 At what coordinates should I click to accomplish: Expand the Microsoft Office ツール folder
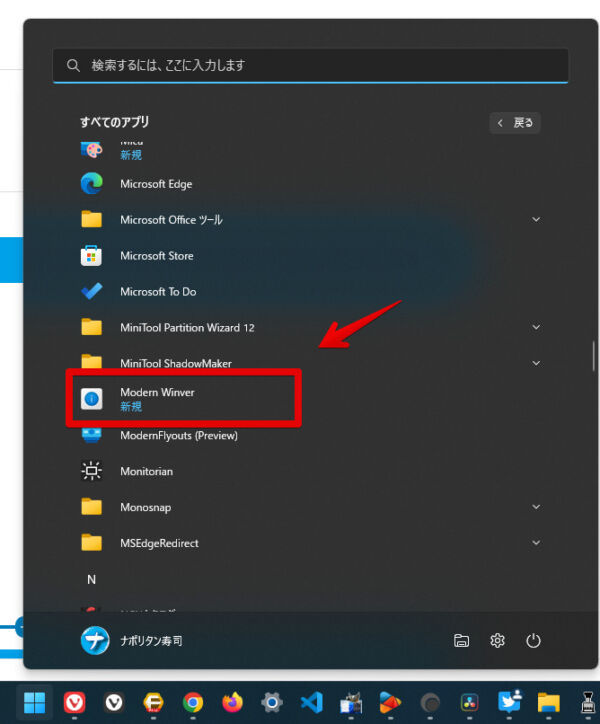(x=536, y=219)
